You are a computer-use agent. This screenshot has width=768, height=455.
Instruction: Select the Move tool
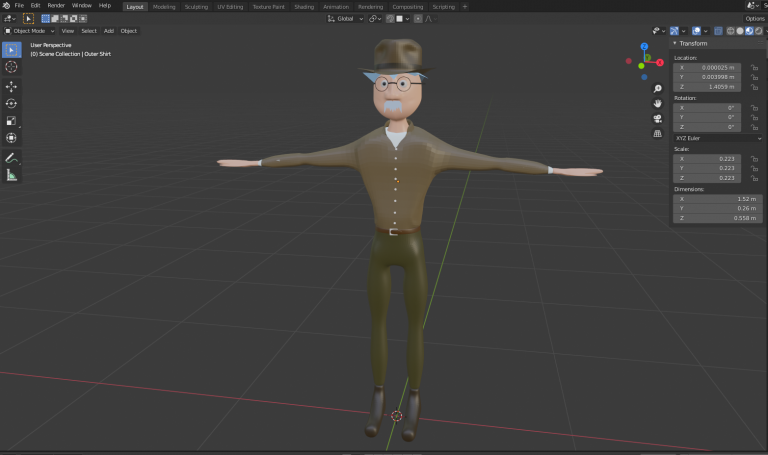coord(11,87)
